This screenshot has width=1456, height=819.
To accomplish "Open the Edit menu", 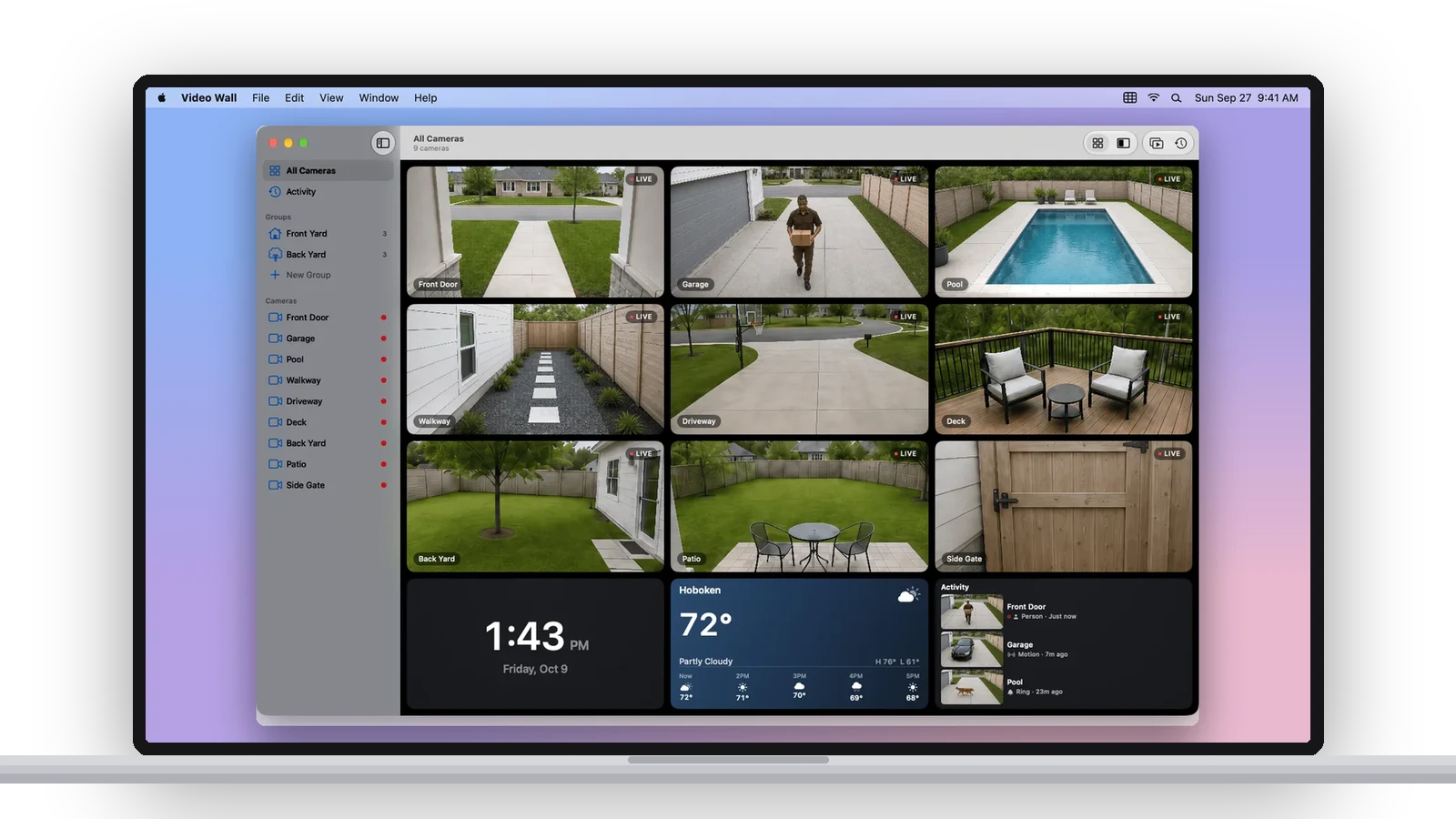I will pos(294,97).
